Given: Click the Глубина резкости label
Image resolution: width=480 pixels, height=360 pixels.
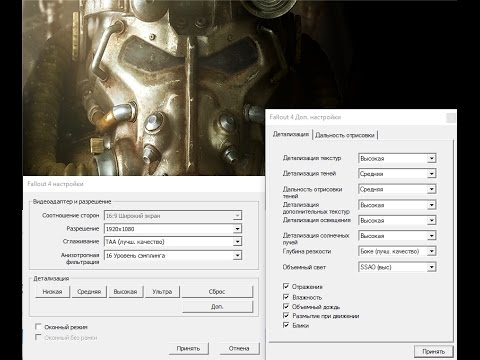Looking at the screenshot, I should (307, 252).
